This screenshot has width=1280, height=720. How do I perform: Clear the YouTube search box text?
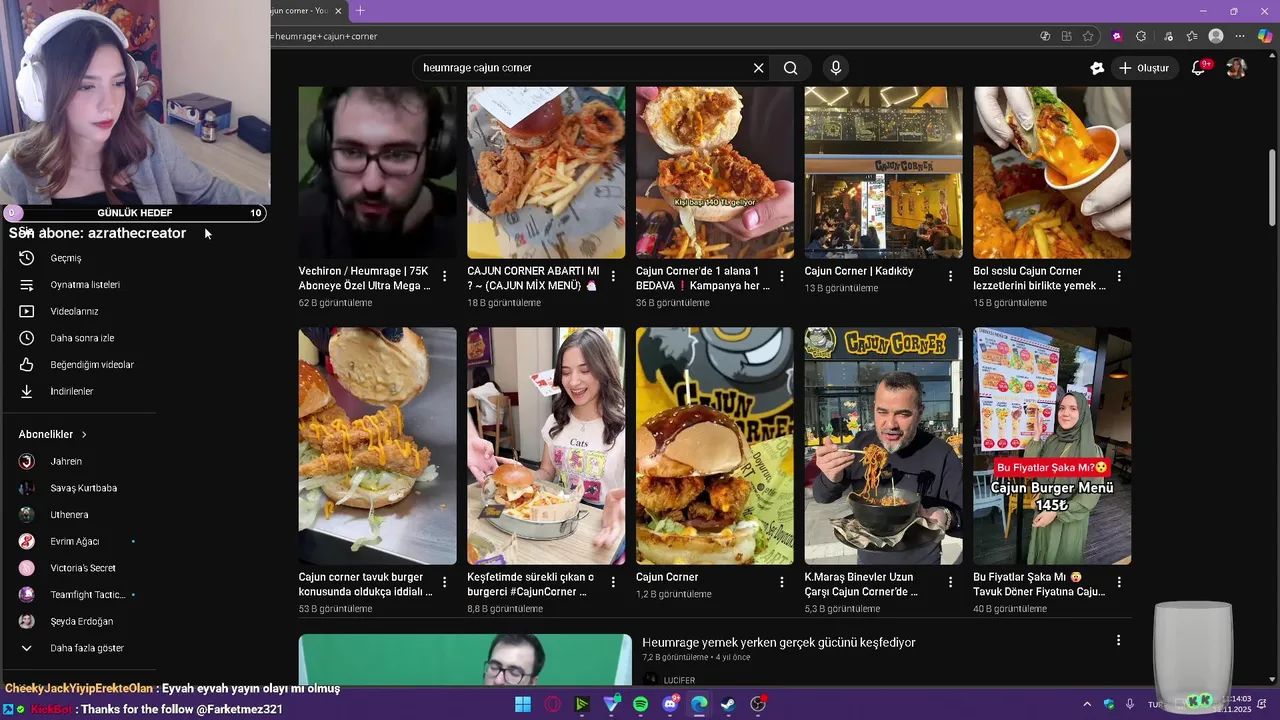coord(758,68)
